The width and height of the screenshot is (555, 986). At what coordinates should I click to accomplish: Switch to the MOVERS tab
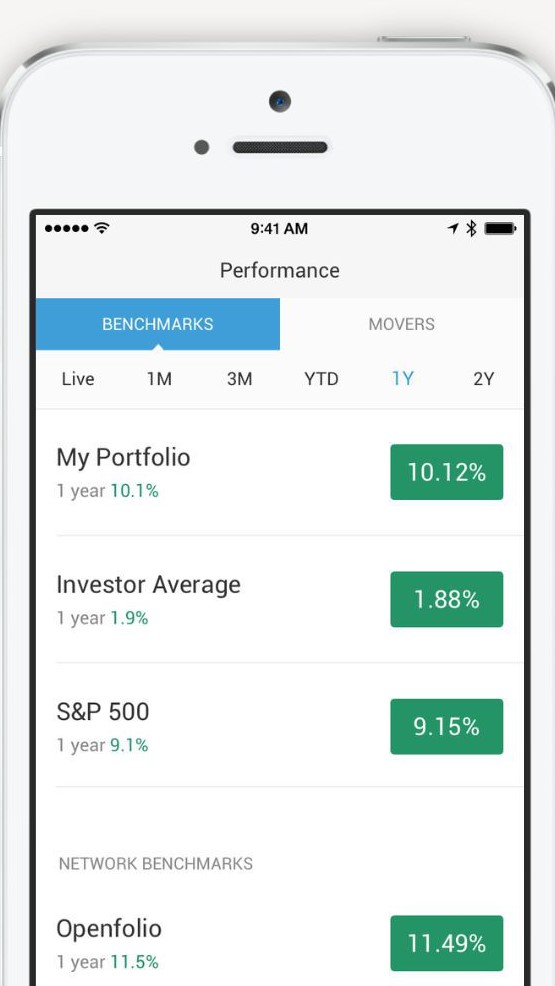pos(402,324)
